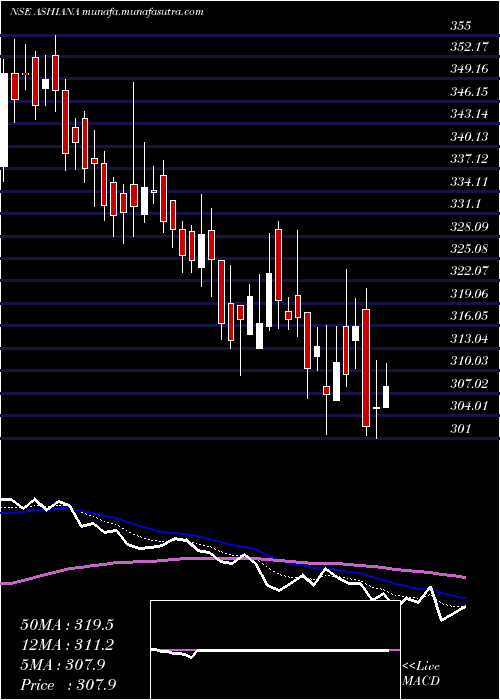This screenshot has width=500, height=700.
Task: Click the 313.04 price axis label
Action: tap(469, 339)
